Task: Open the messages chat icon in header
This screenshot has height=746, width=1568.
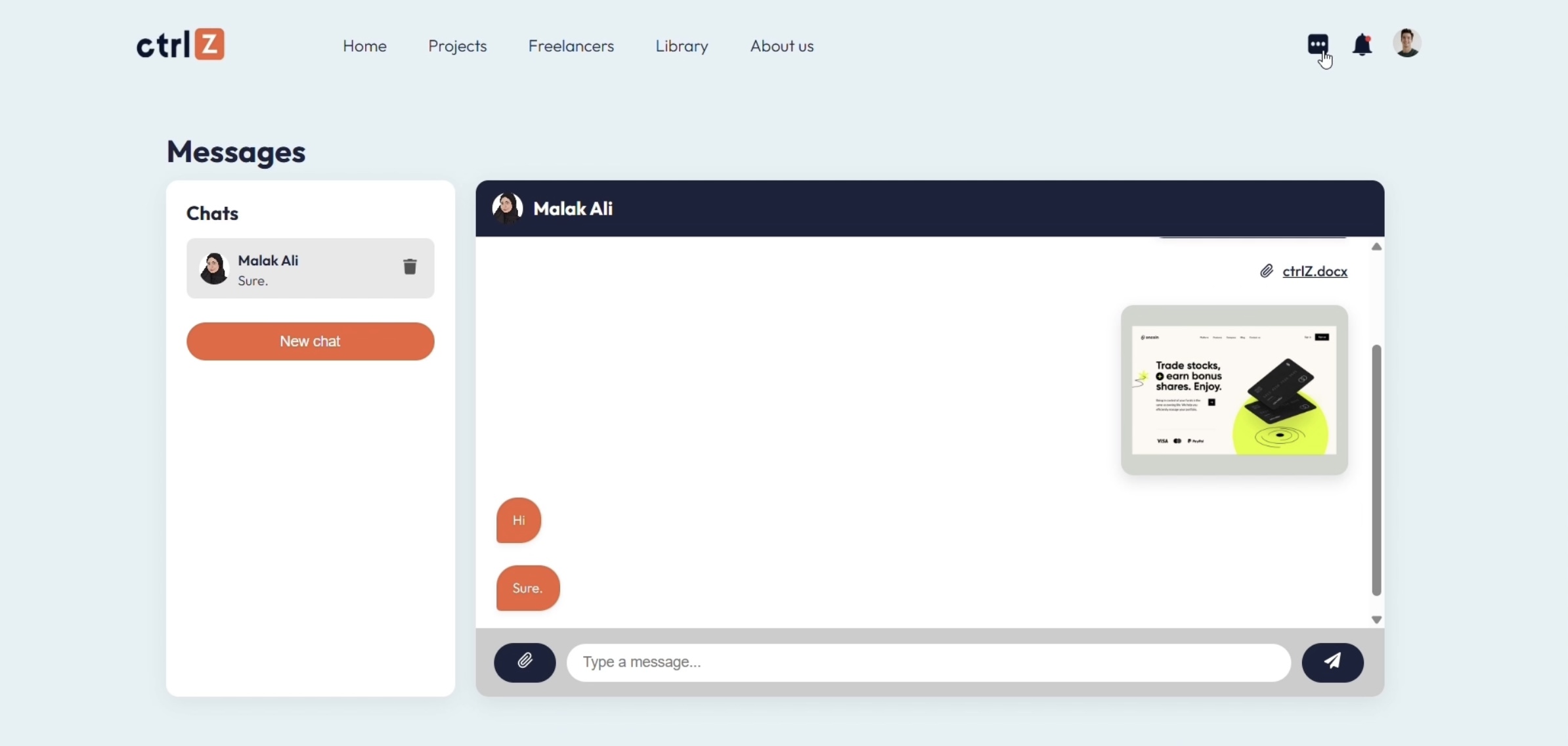Action: 1317,44
